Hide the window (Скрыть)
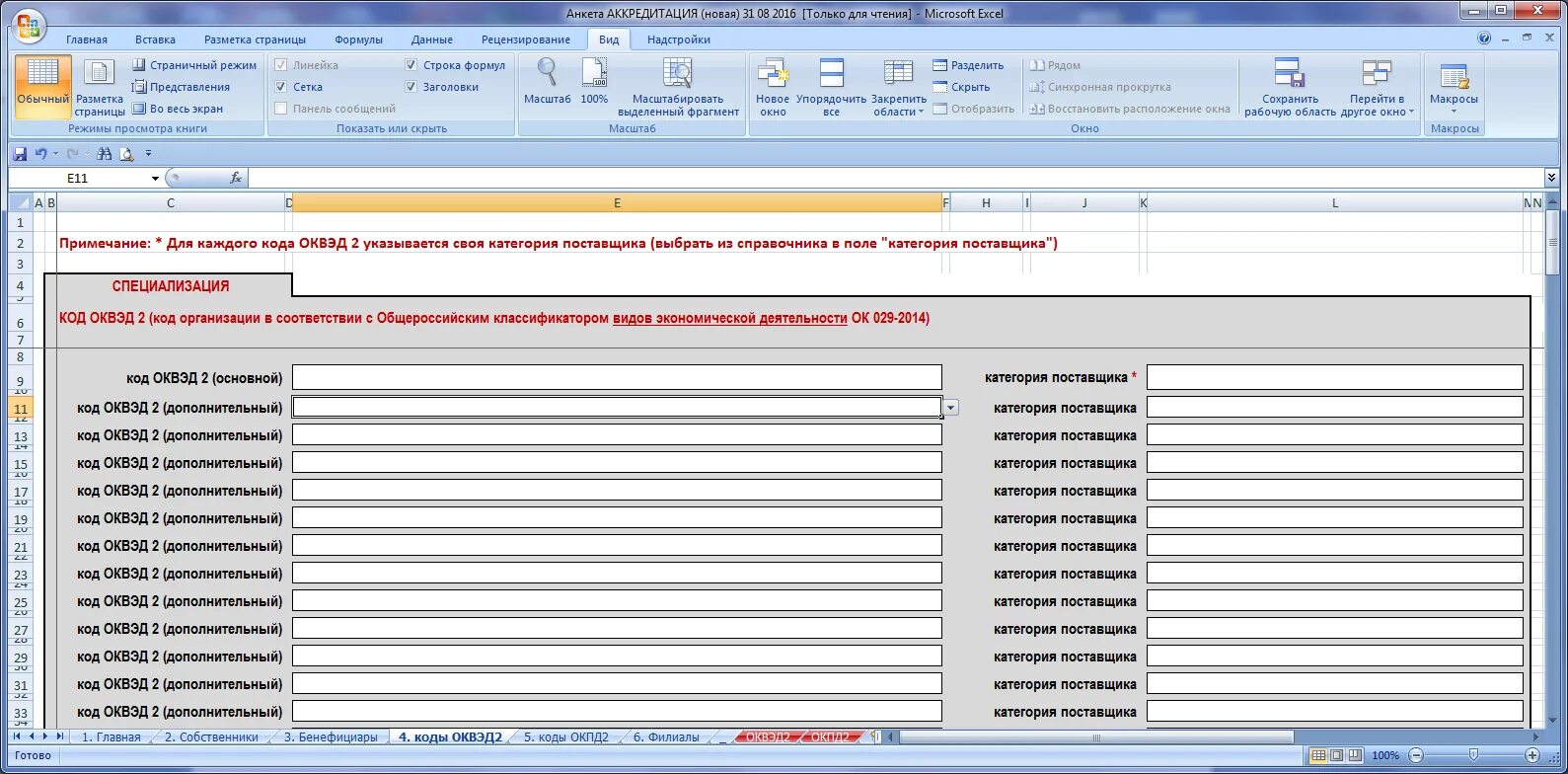The width and height of the screenshot is (1568, 774). 961,87
